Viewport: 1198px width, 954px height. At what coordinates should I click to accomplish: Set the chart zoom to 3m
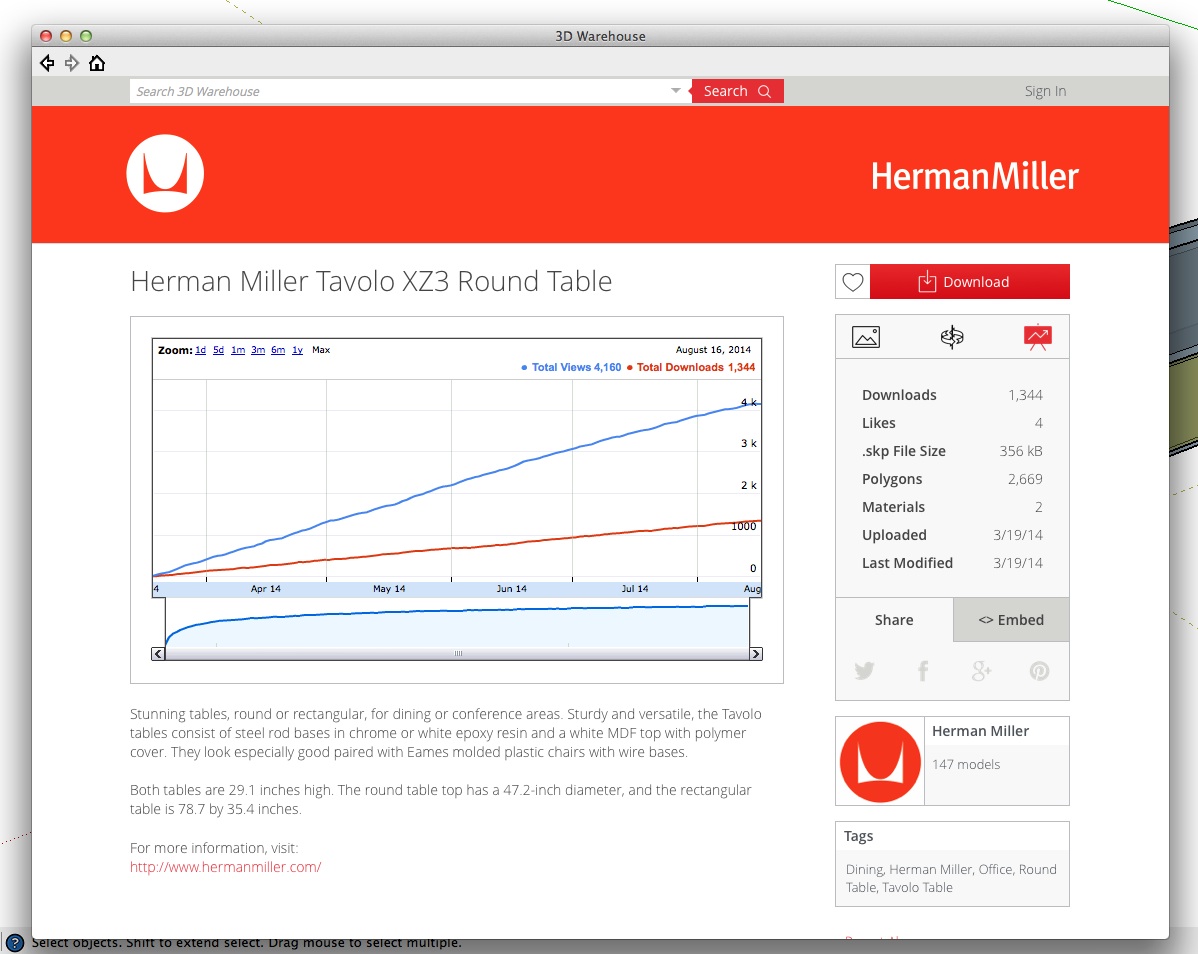point(258,350)
